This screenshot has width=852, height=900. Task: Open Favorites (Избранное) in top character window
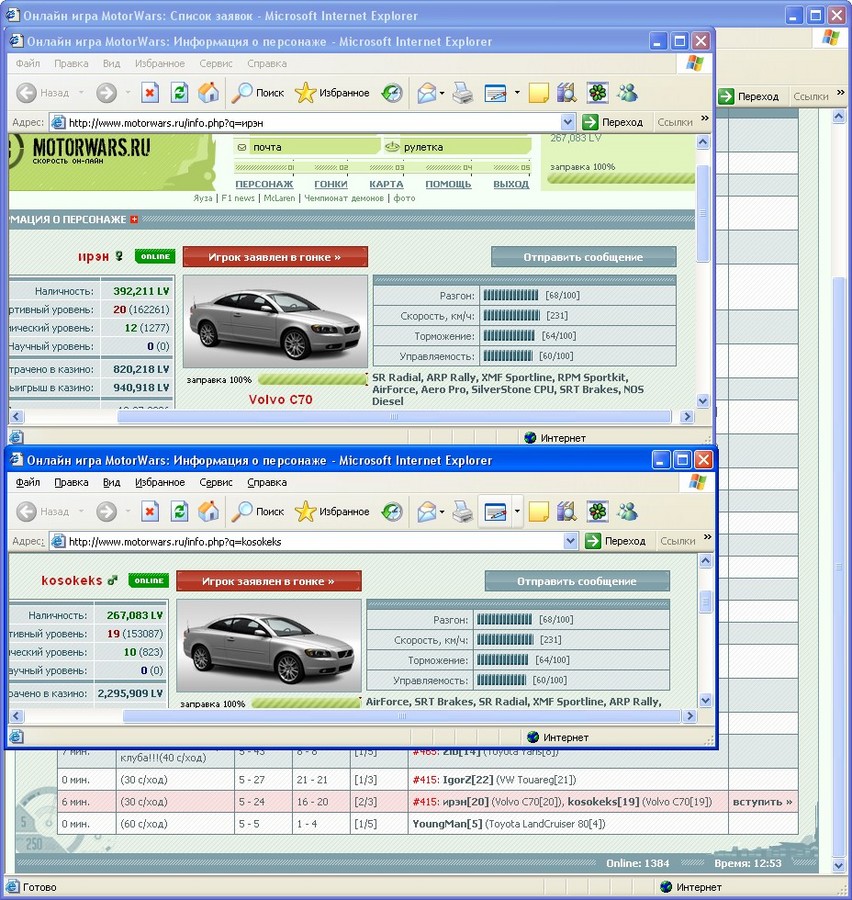point(332,92)
